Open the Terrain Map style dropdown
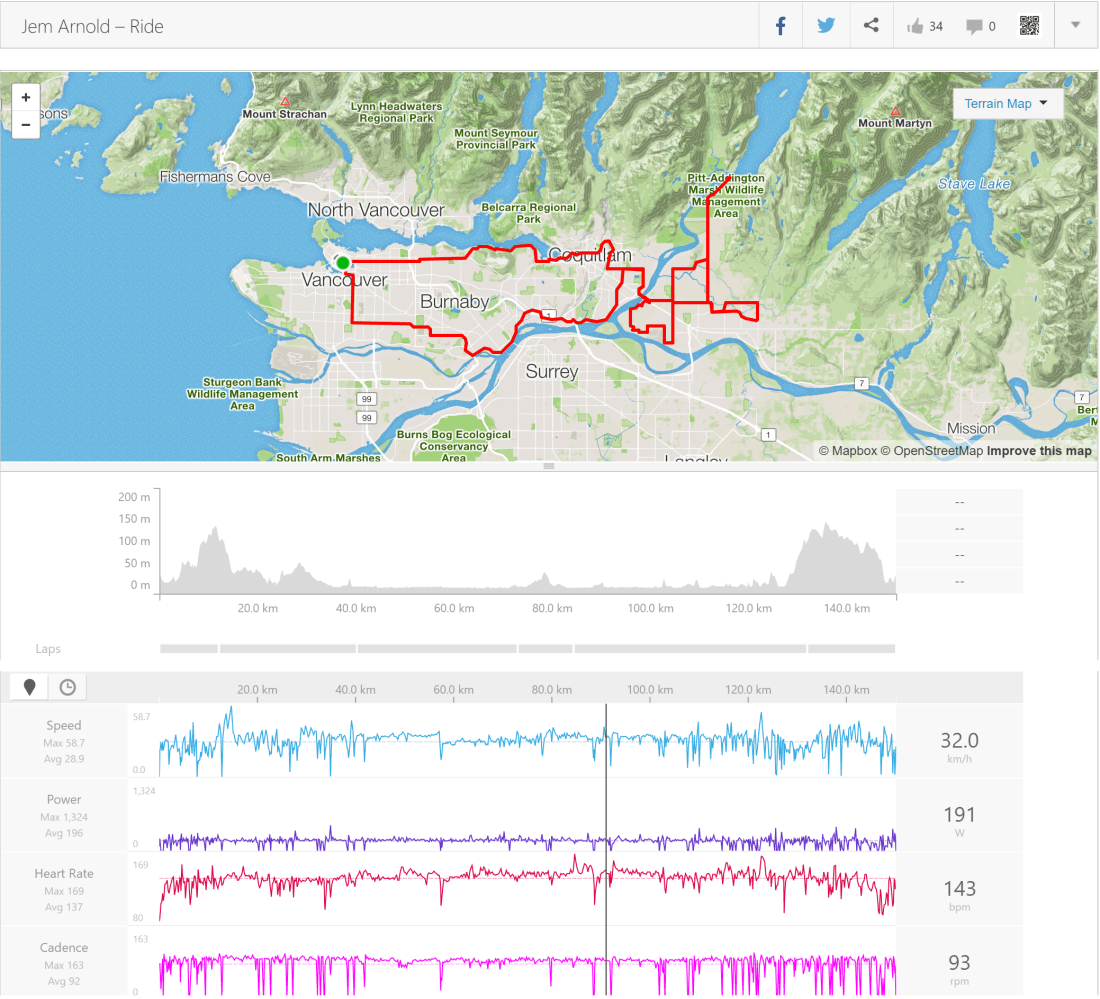The image size is (1100, 999). point(1007,103)
